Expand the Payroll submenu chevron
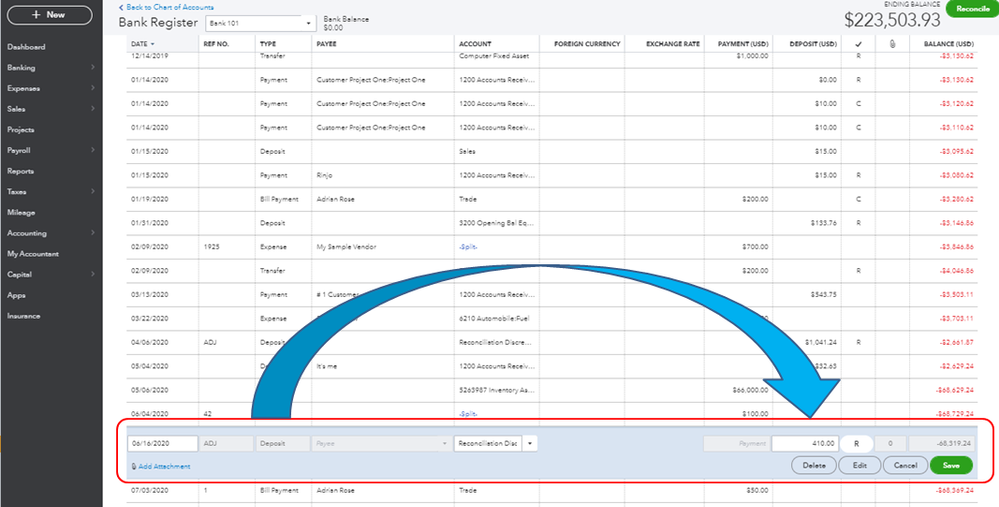 pyautogui.click(x=93, y=150)
